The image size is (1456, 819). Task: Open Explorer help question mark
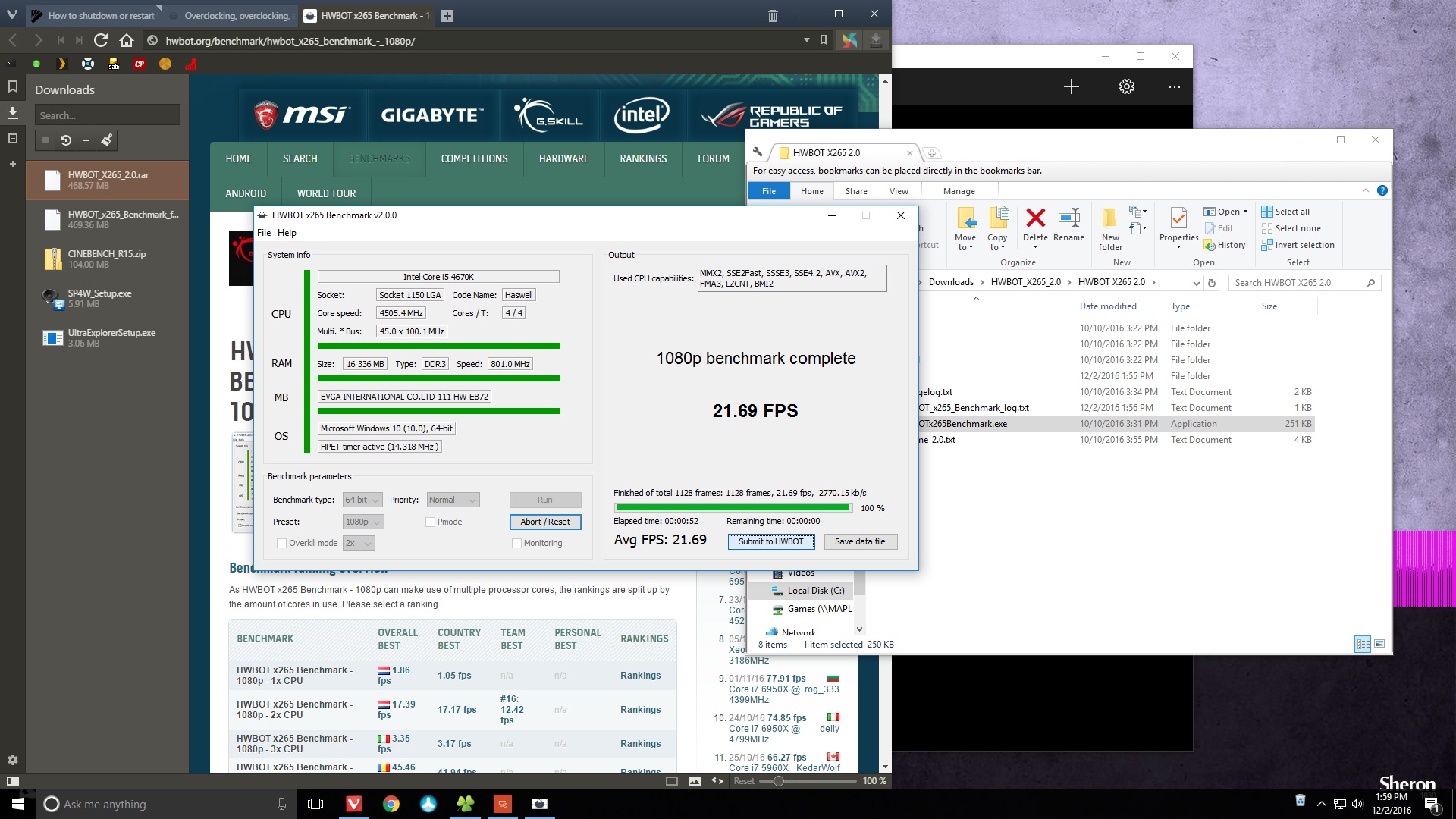[1382, 190]
